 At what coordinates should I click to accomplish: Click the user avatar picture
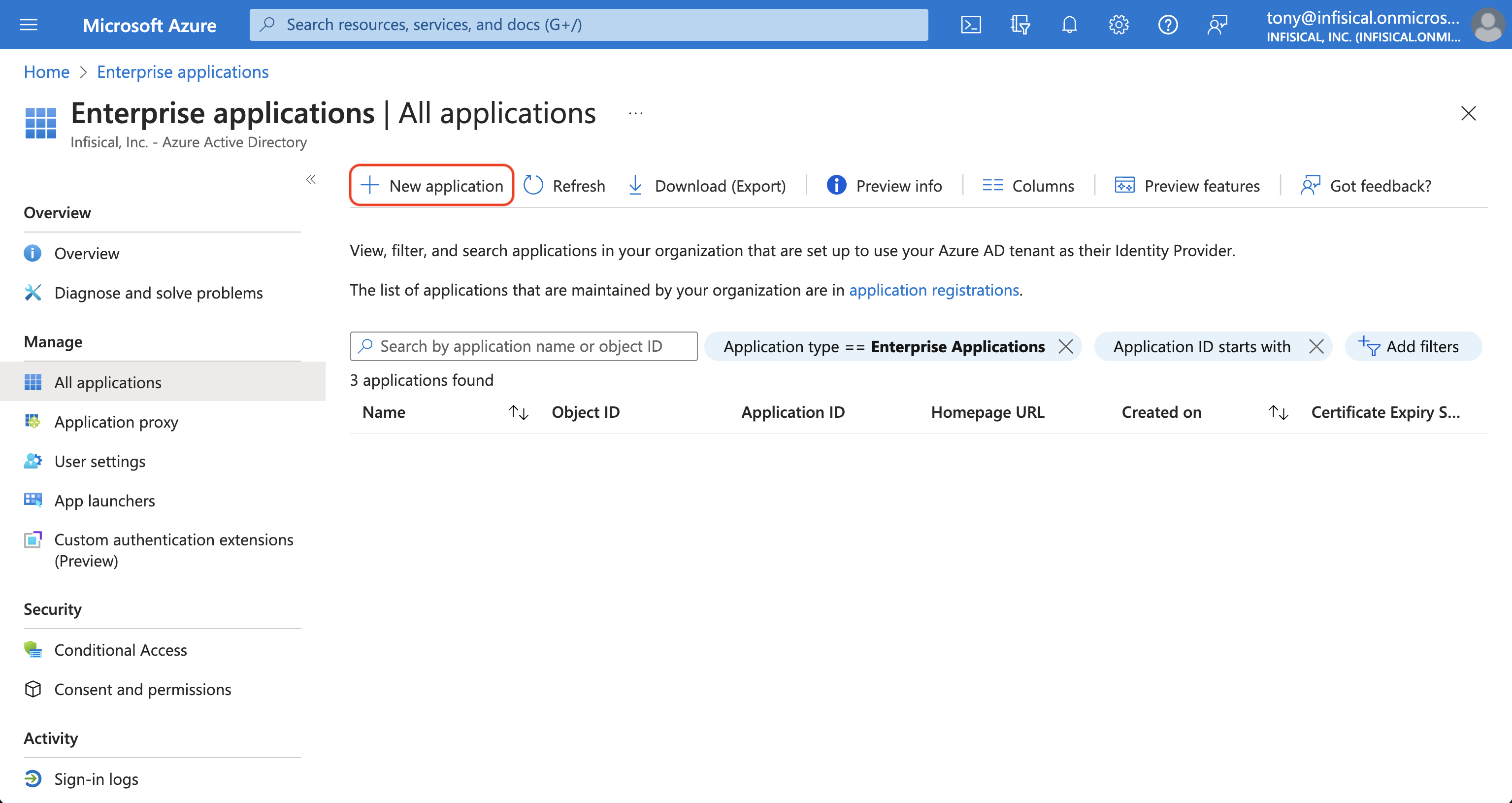(x=1488, y=25)
